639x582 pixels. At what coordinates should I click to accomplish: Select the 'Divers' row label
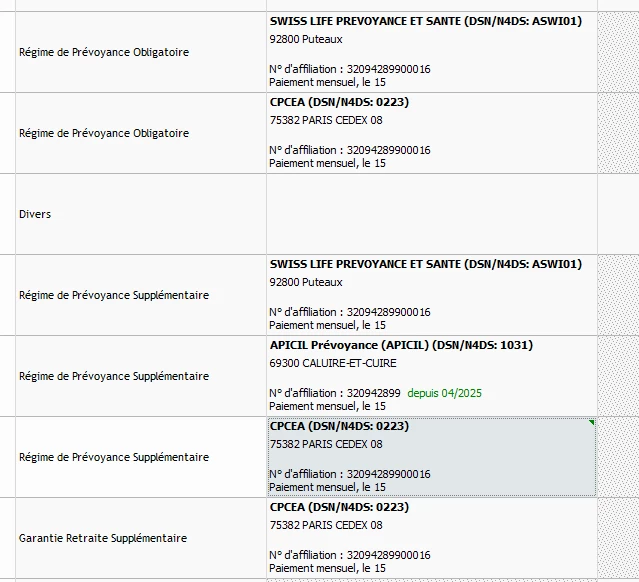[35, 214]
